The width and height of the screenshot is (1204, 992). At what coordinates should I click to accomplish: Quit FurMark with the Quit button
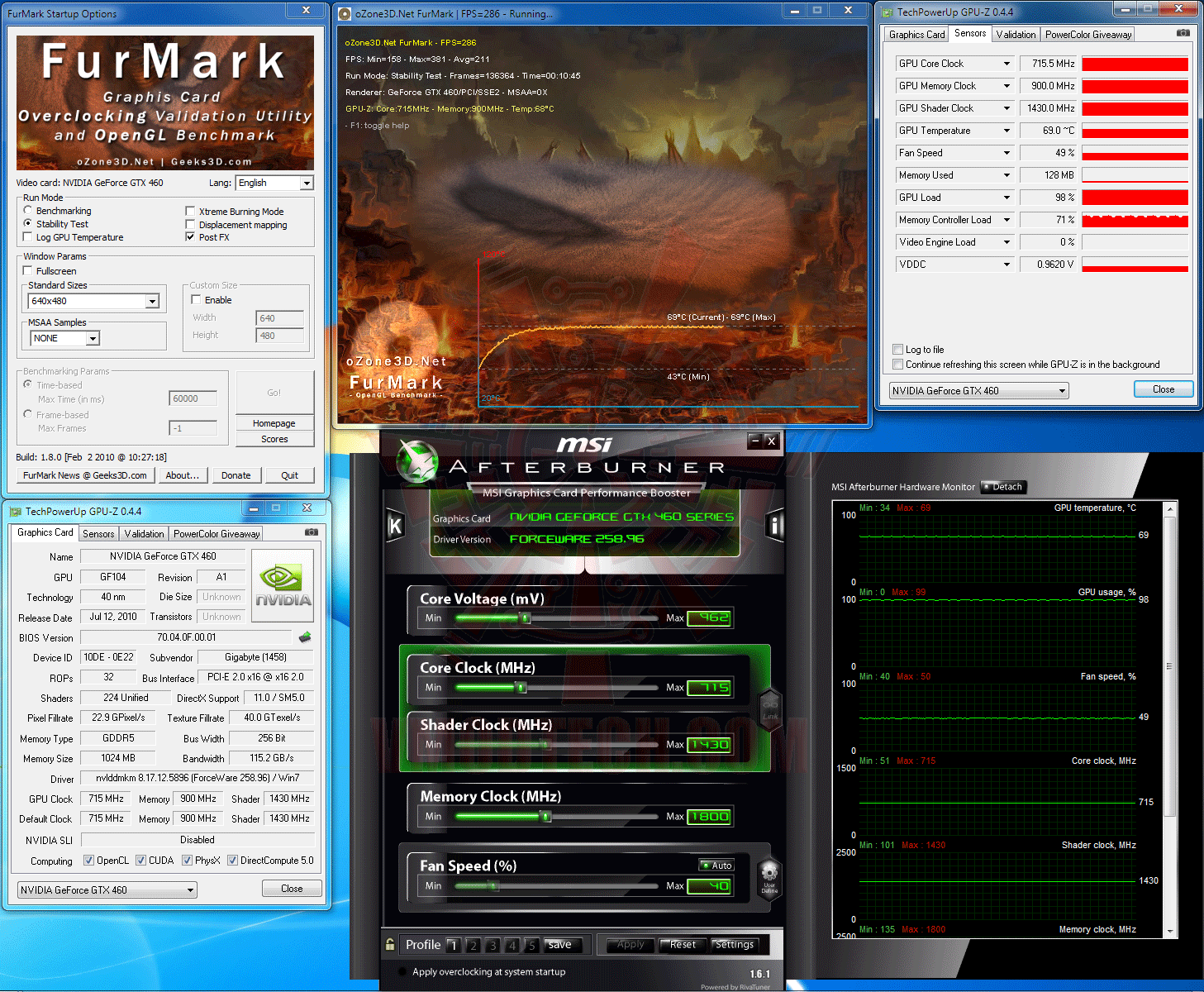289,475
